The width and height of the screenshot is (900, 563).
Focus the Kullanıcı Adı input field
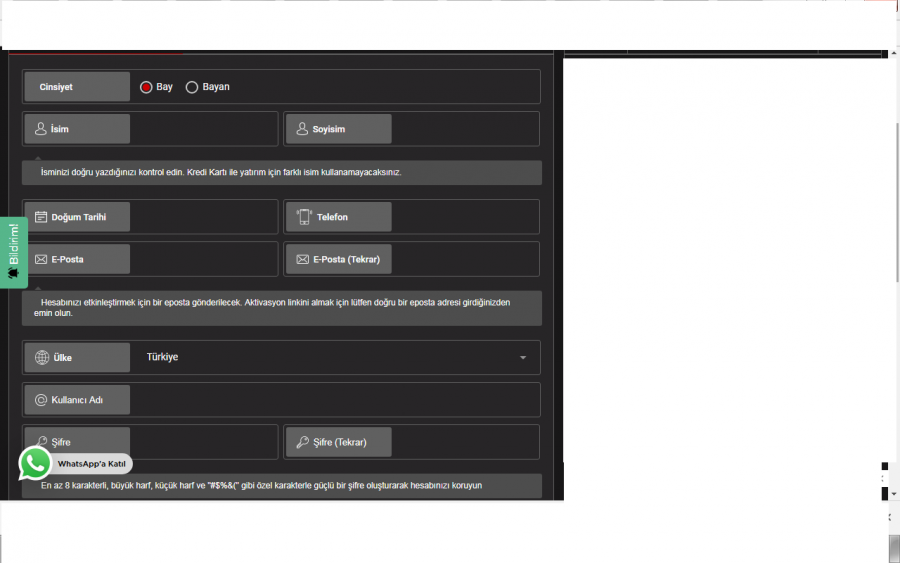coord(335,400)
